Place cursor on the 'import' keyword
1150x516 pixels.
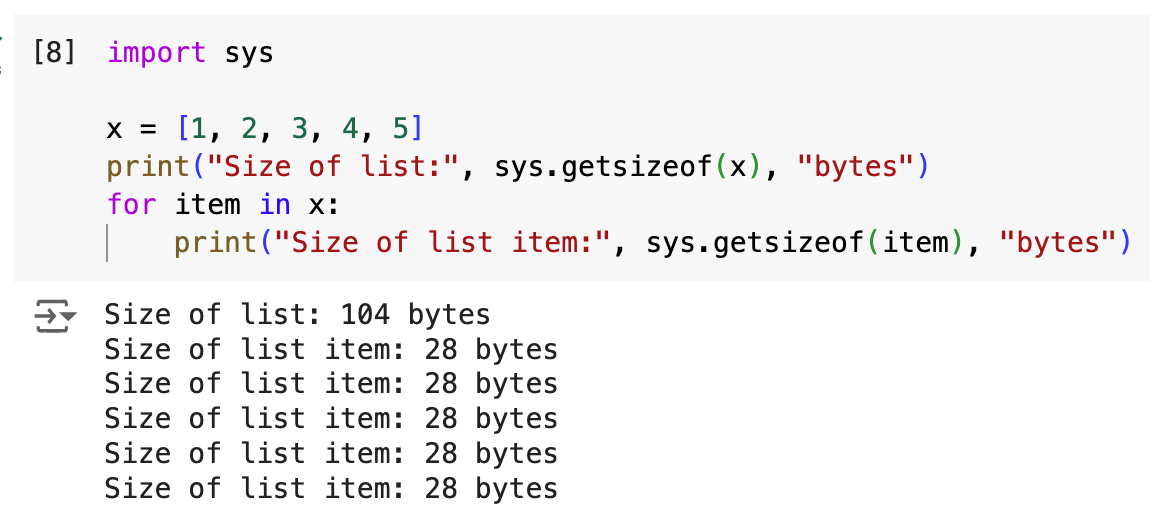[x=156, y=52]
